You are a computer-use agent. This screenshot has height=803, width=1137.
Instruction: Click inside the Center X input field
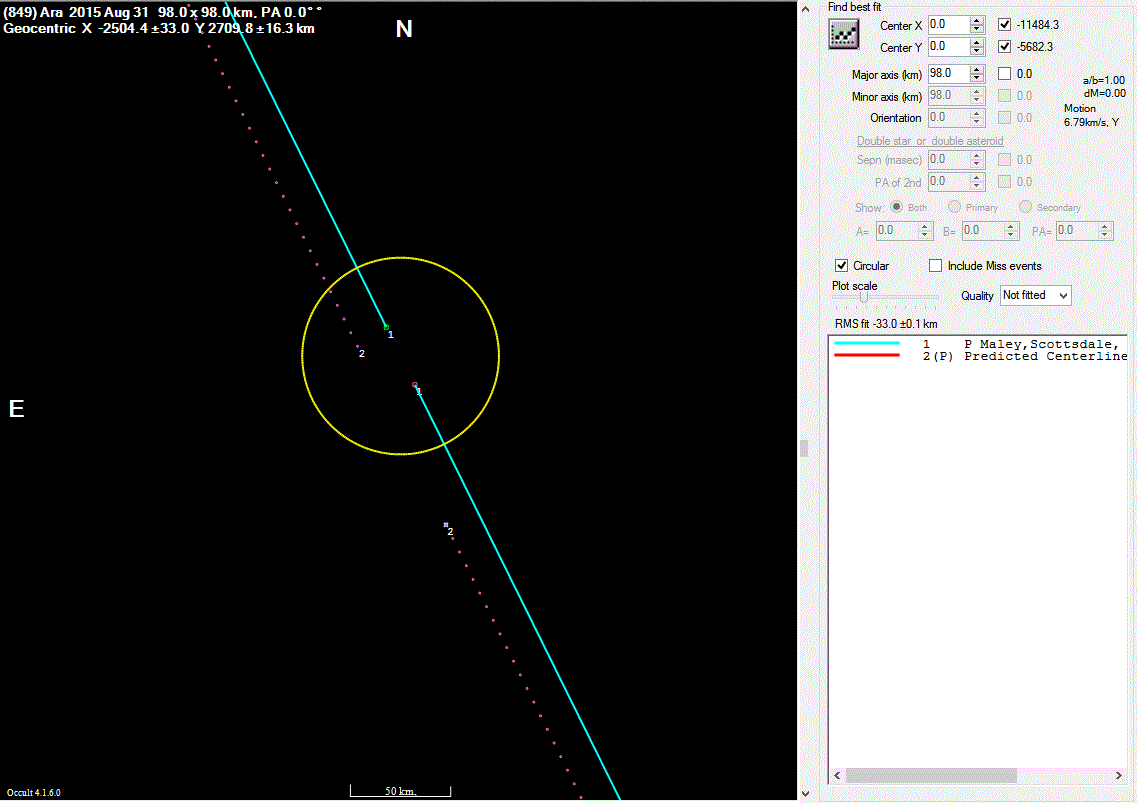[948, 25]
